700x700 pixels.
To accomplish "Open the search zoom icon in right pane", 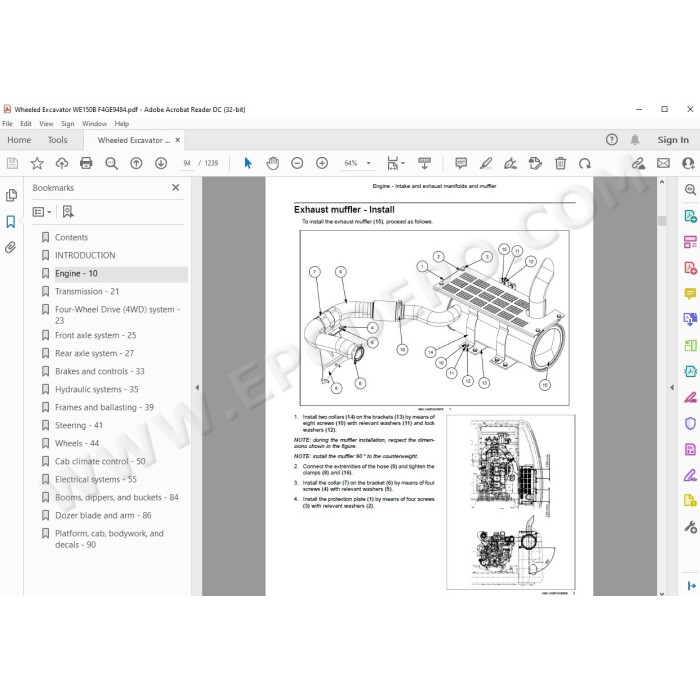I will pos(690,190).
